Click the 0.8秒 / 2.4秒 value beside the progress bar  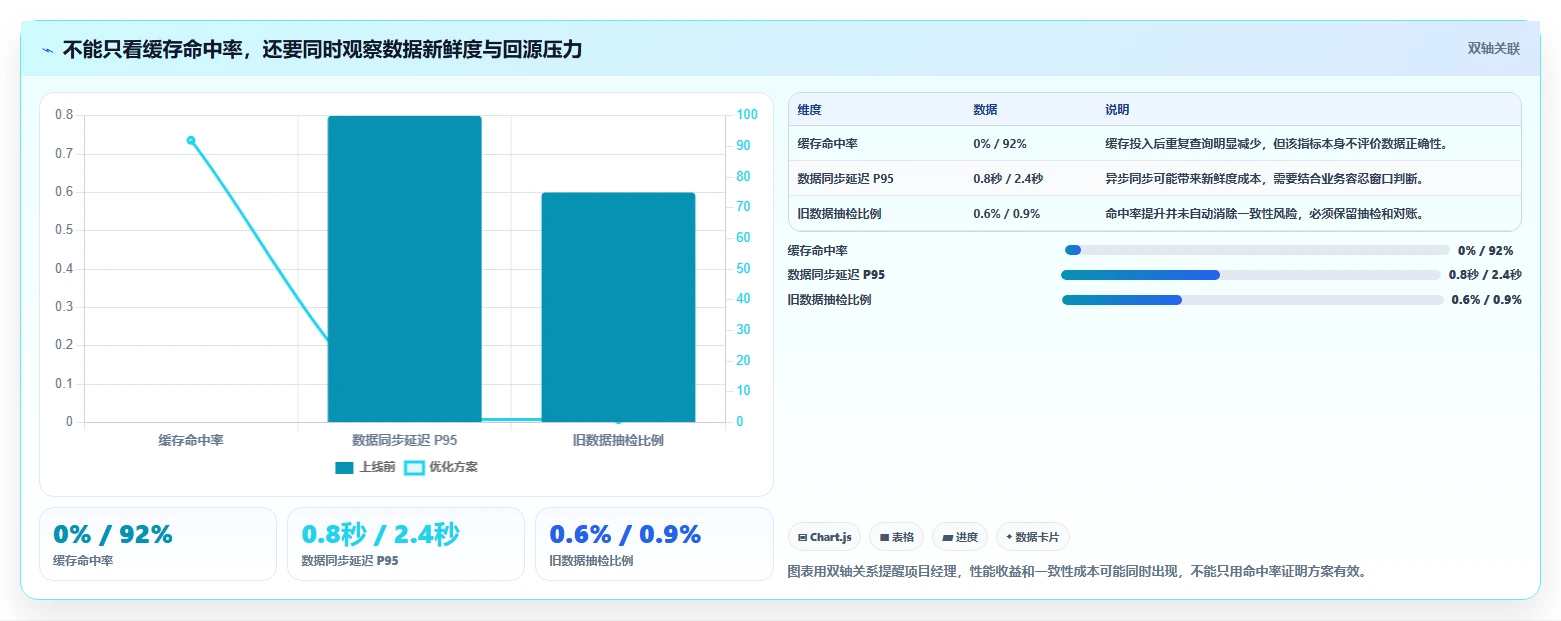click(x=1485, y=275)
